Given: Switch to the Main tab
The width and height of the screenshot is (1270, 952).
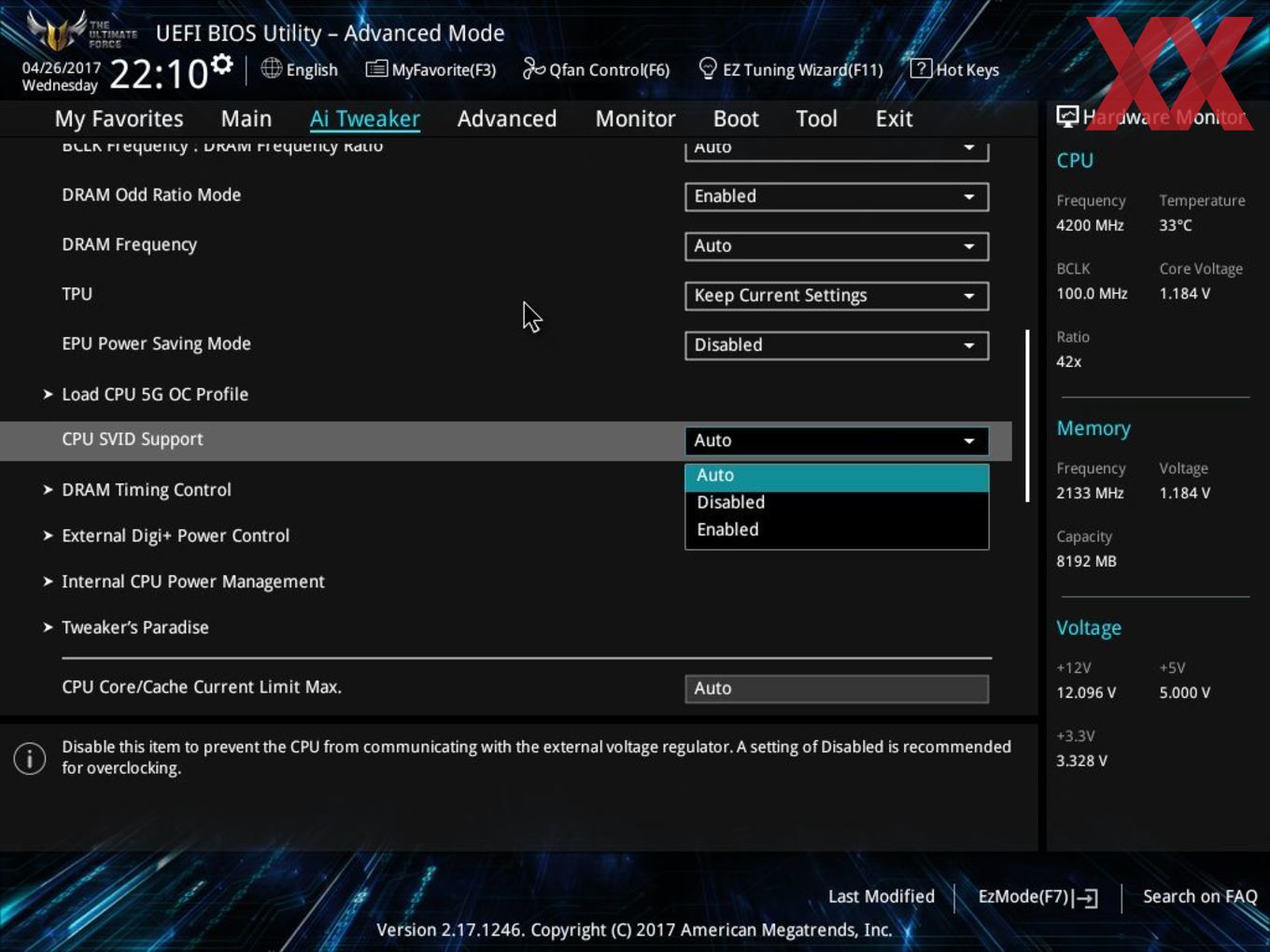Looking at the screenshot, I should click(x=247, y=119).
